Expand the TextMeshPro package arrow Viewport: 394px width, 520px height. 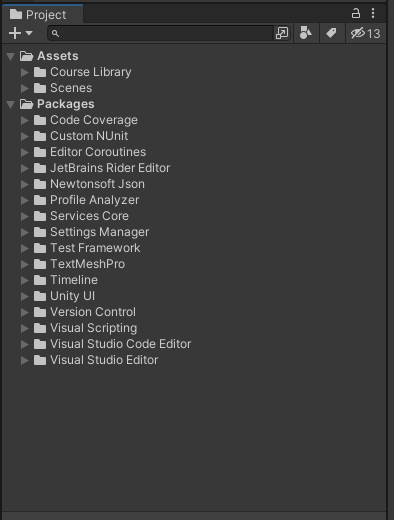click(x=25, y=264)
